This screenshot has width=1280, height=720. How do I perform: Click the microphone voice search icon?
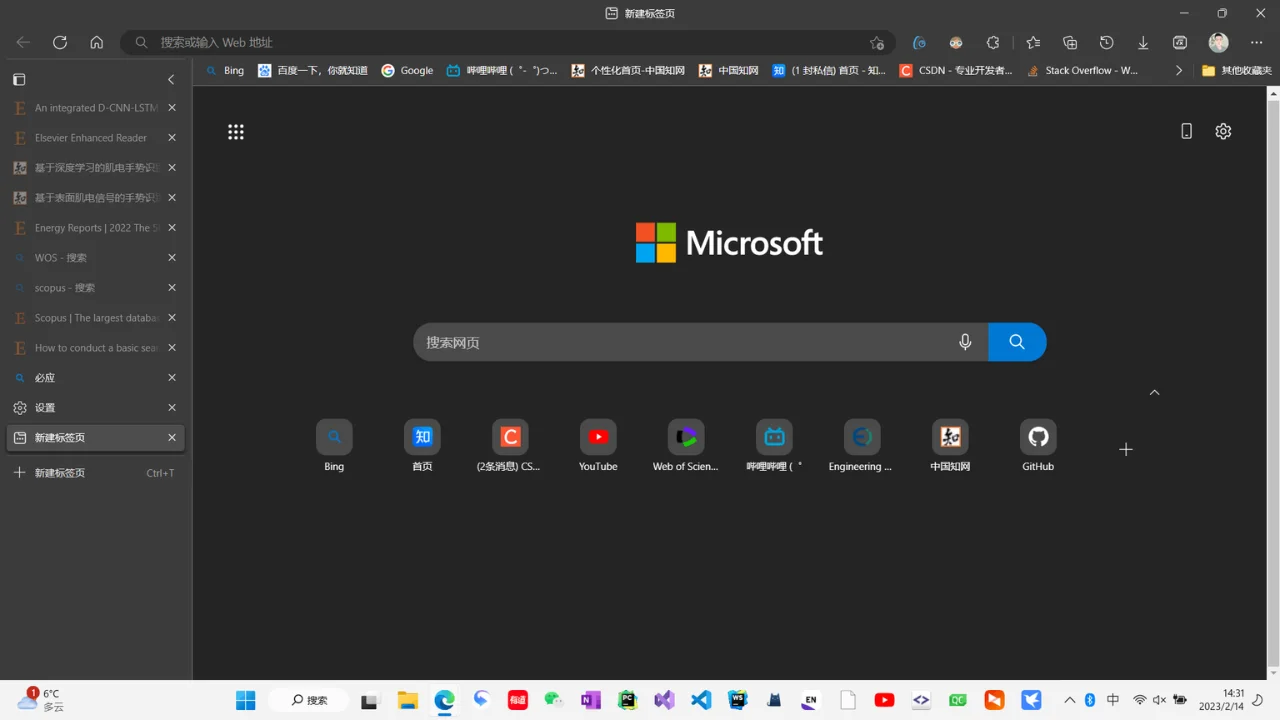tap(965, 342)
